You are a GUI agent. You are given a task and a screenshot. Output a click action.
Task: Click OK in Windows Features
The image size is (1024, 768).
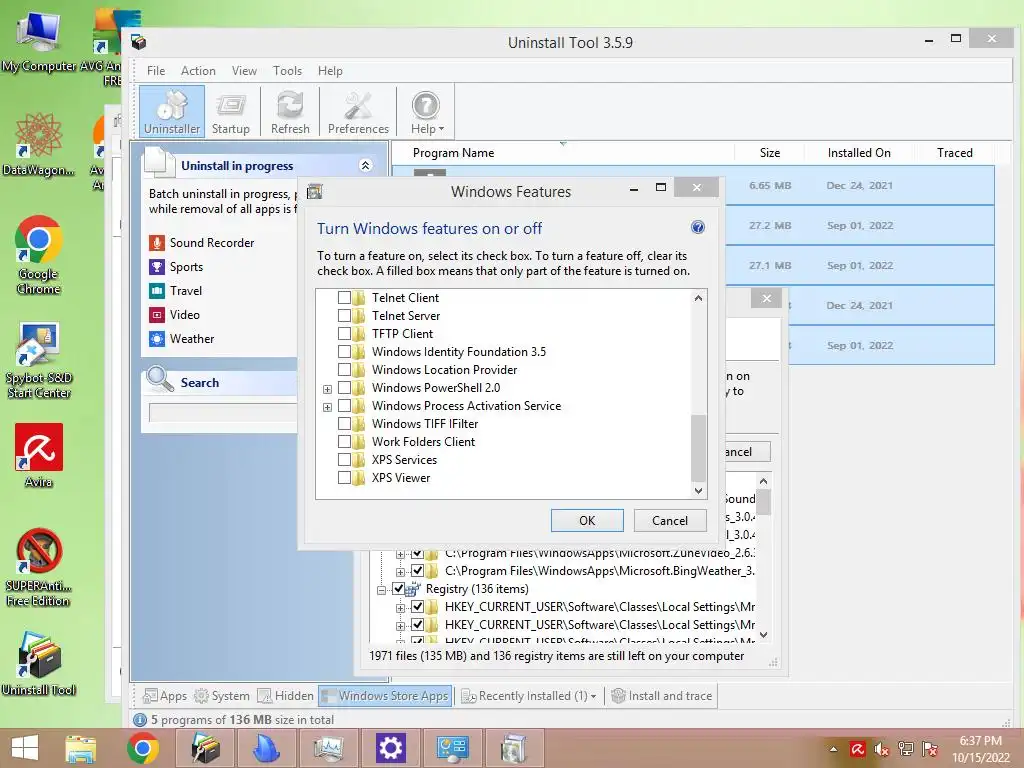tap(587, 520)
